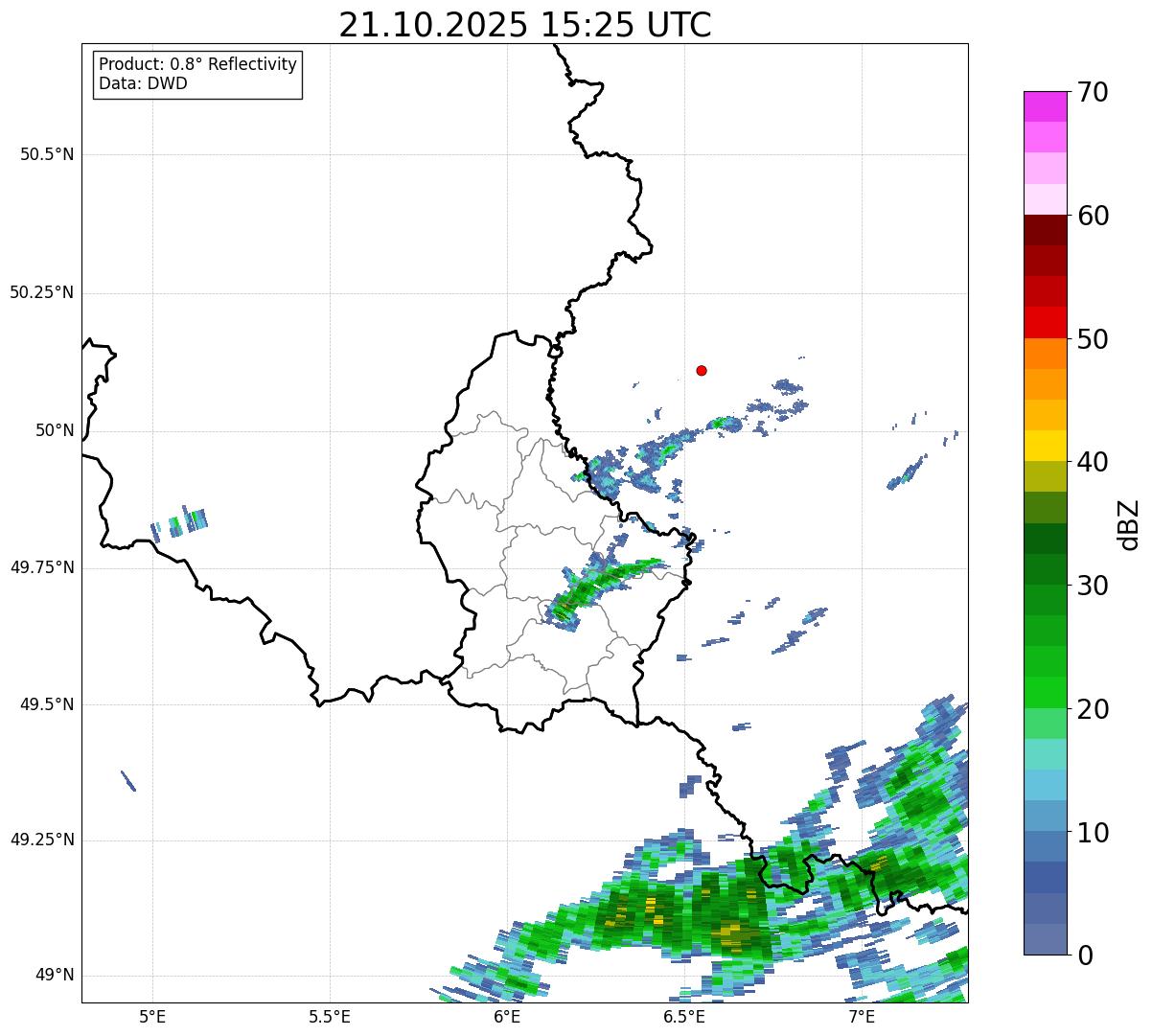Click the latitude label 49.25°N
This screenshot has height=1036, width=1152.
point(41,840)
